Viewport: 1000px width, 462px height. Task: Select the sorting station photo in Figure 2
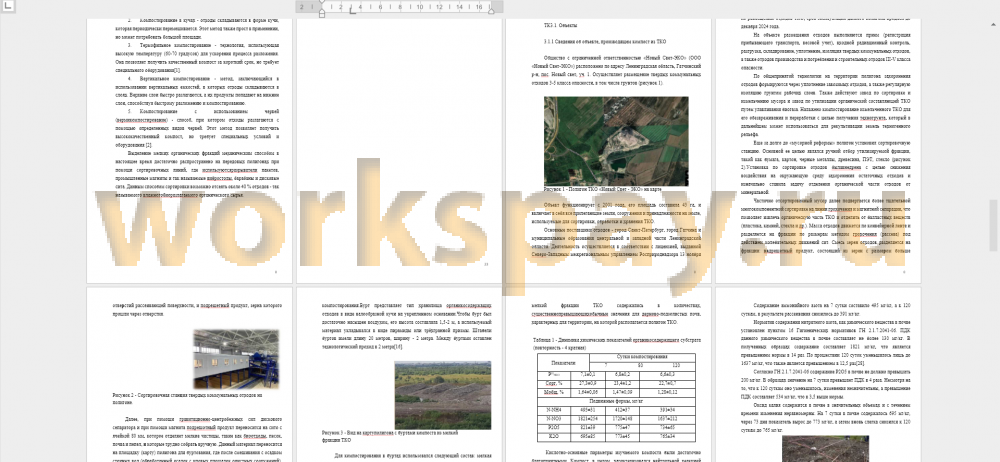236,359
